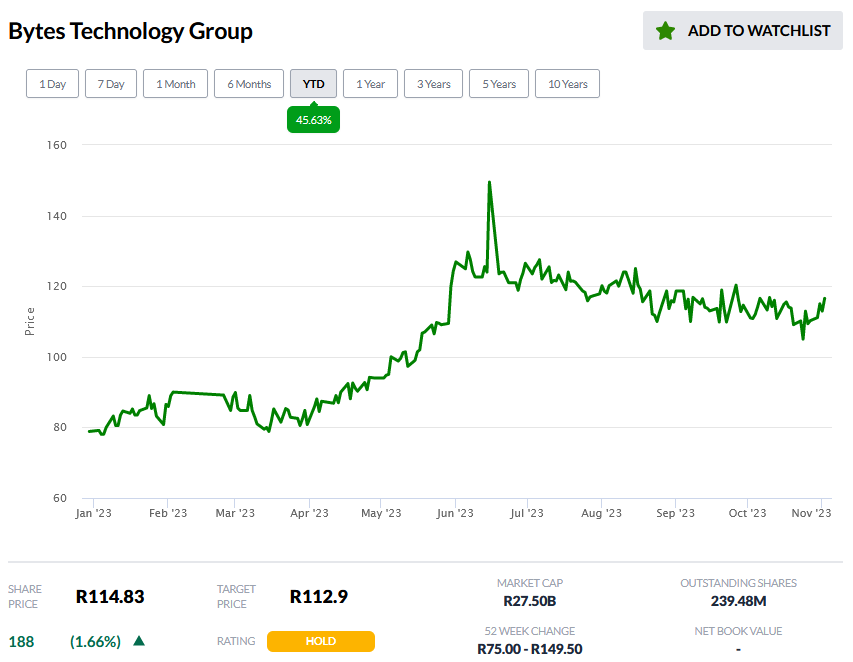Click the (1.66%) percentage change text

coord(95,642)
